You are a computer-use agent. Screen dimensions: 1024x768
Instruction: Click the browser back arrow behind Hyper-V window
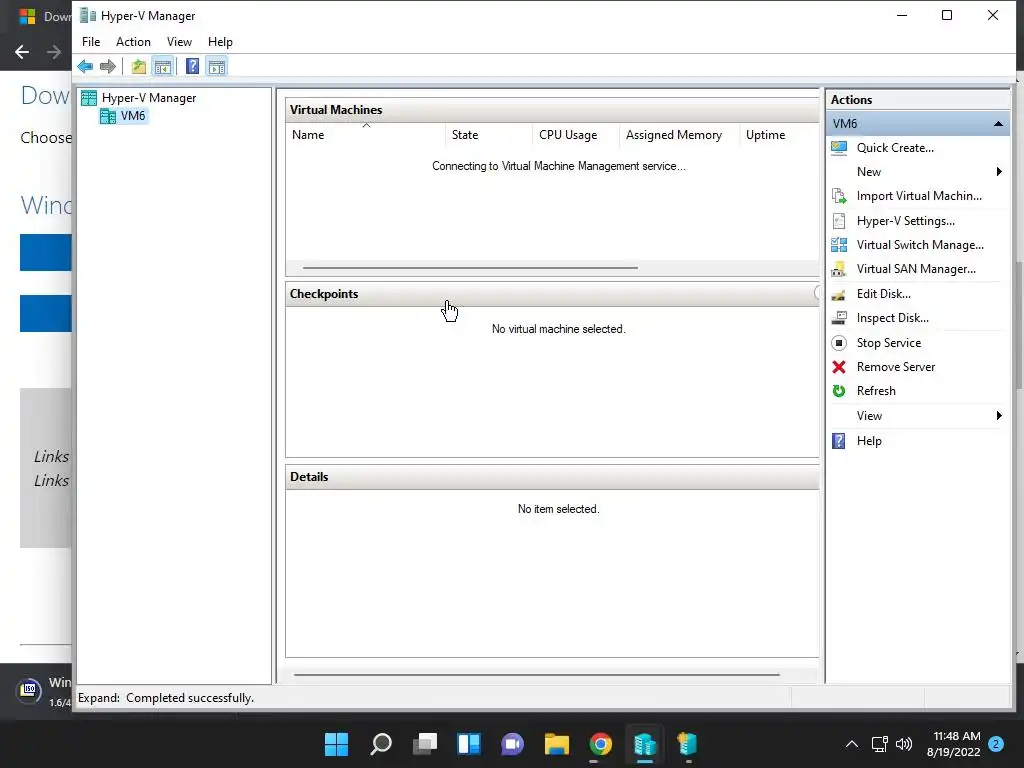(x=22, y=52)
